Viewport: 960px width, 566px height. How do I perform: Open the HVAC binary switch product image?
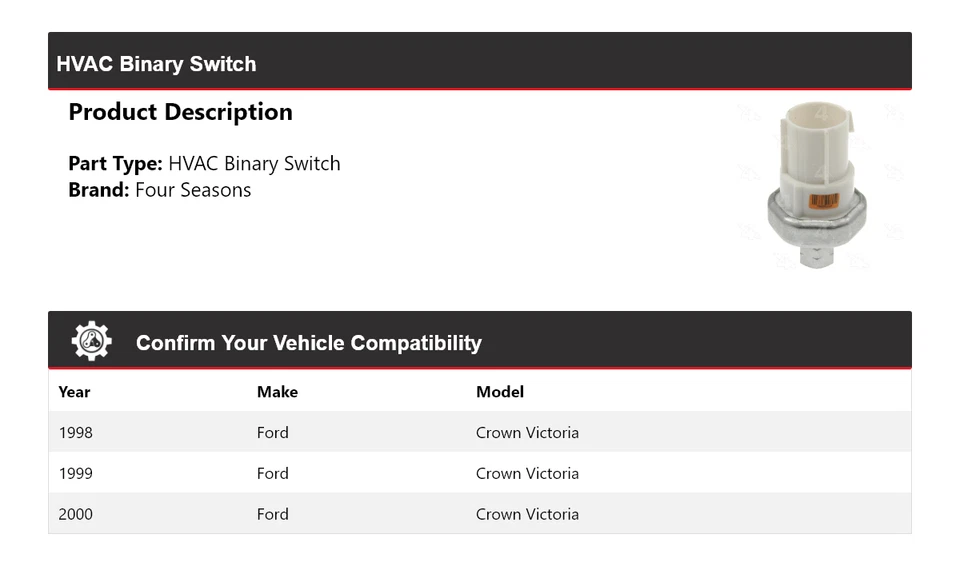(817, 184)
